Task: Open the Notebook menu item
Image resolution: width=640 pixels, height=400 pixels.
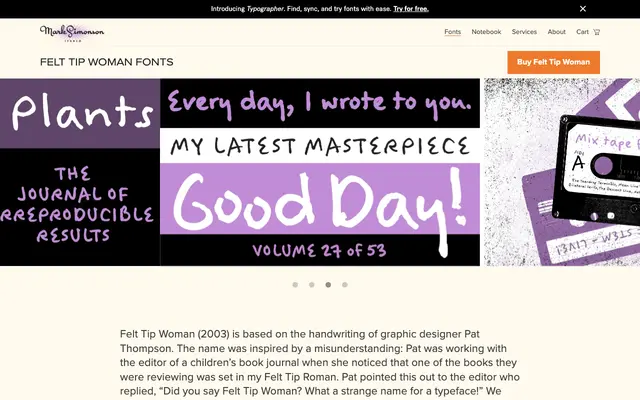Action: pyautogui.click(x=486, y=32)
